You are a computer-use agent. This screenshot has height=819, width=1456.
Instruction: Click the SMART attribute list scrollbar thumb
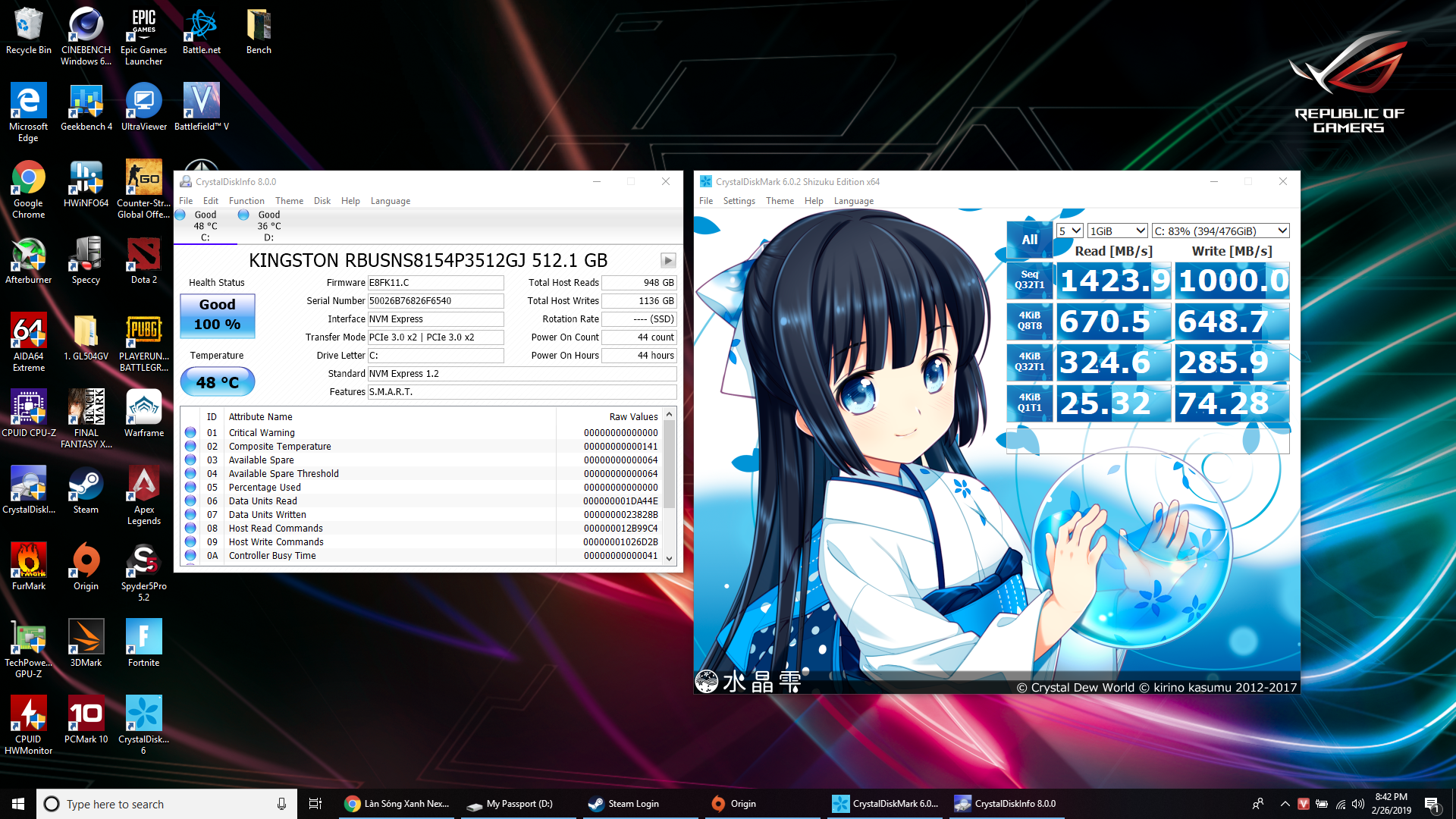pos(669,464)
